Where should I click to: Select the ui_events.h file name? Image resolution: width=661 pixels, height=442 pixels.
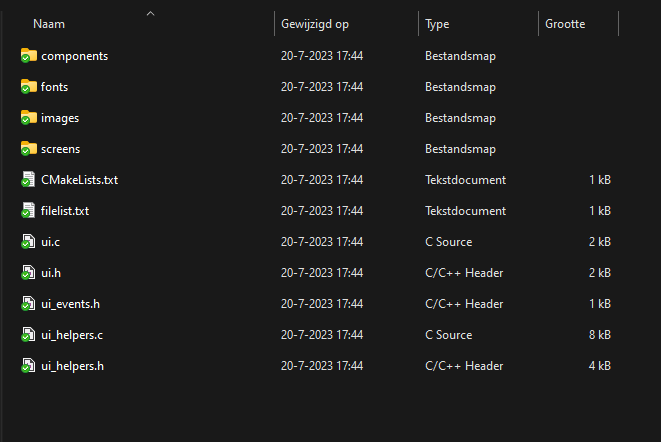click(70, 304)
